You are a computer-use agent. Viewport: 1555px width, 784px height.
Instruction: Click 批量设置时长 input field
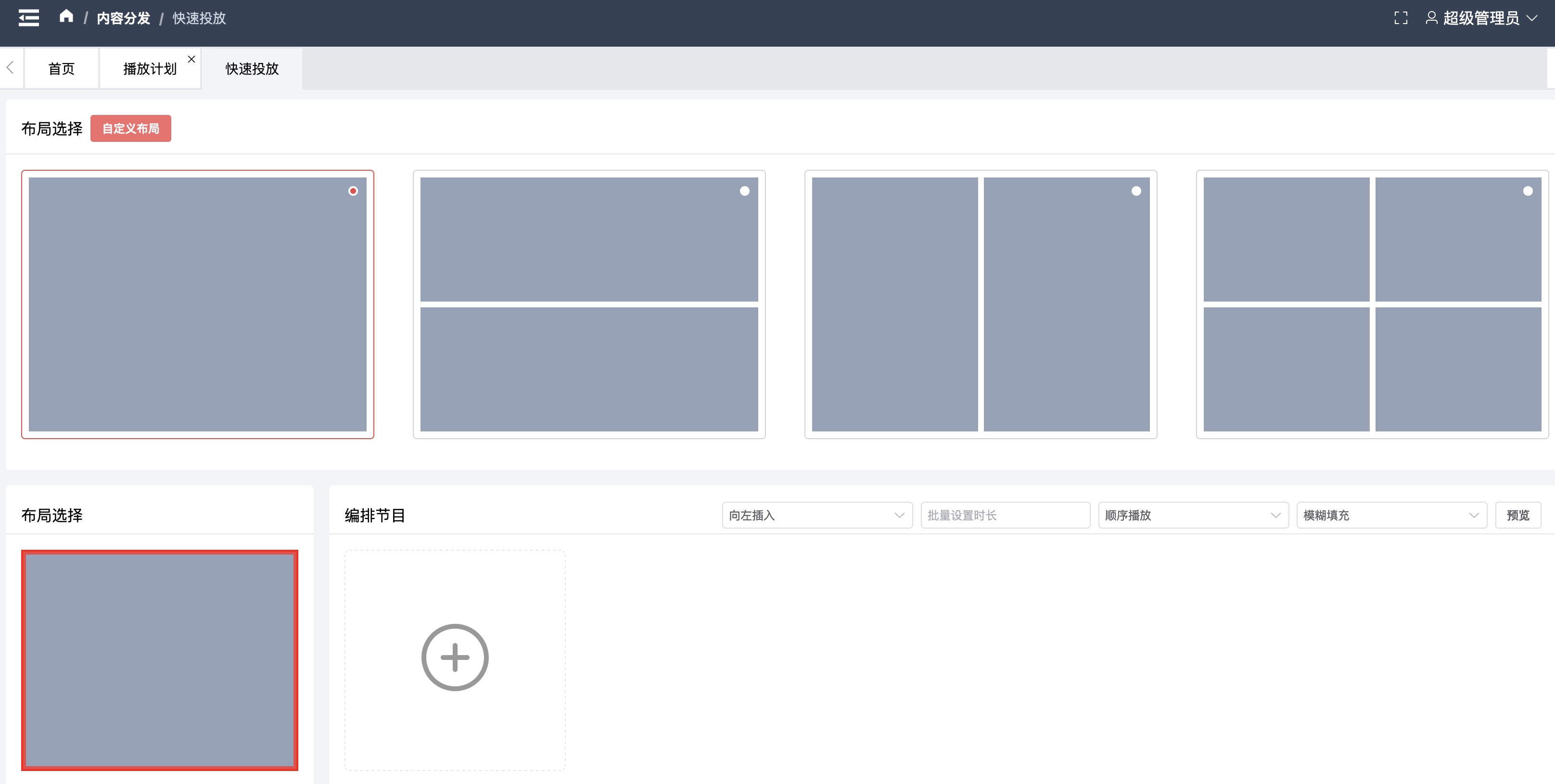click(x=1006, y=515)
